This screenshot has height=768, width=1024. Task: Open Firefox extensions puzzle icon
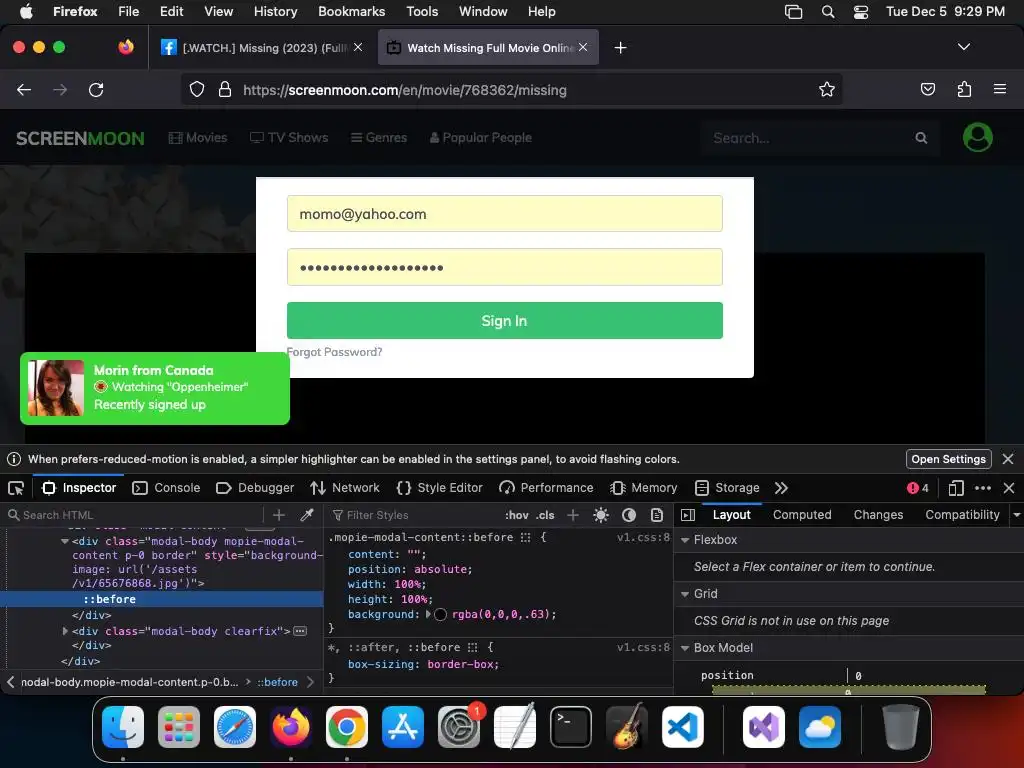(x=964, y=89)
